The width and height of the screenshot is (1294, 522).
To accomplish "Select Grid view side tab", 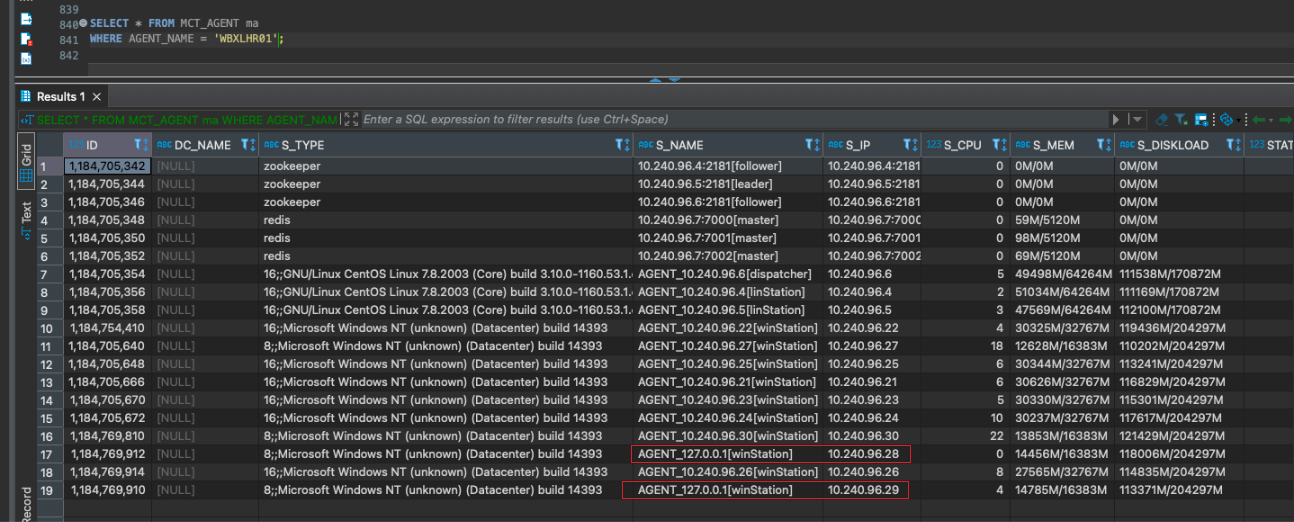I will coord(27,160).
